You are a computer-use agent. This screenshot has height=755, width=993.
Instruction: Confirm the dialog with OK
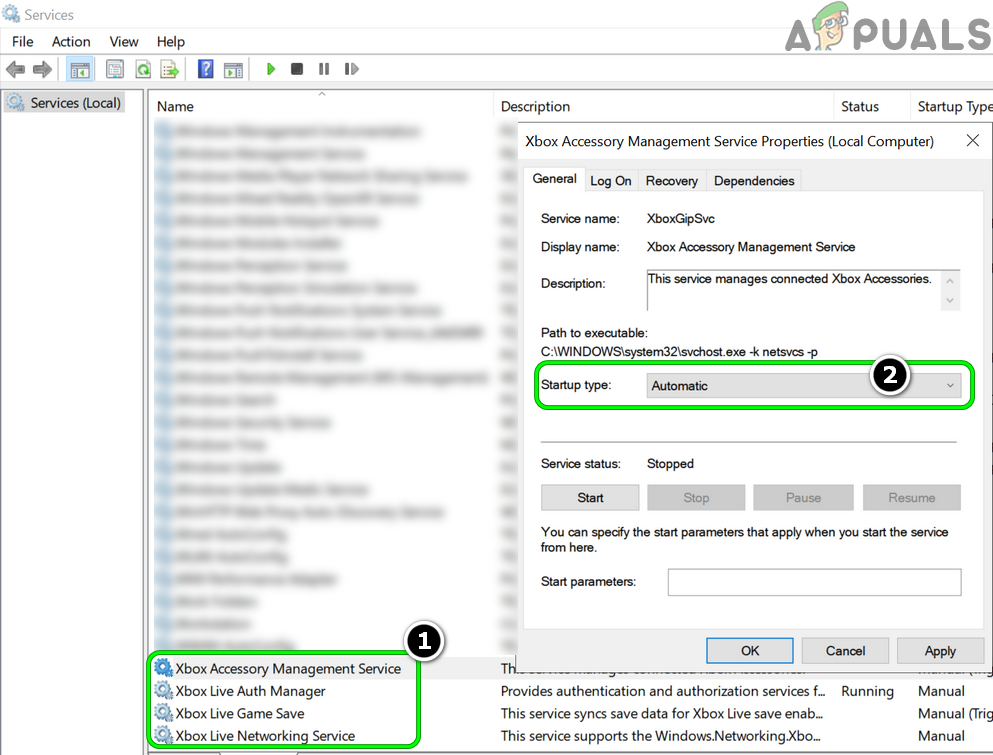(750, 650)
